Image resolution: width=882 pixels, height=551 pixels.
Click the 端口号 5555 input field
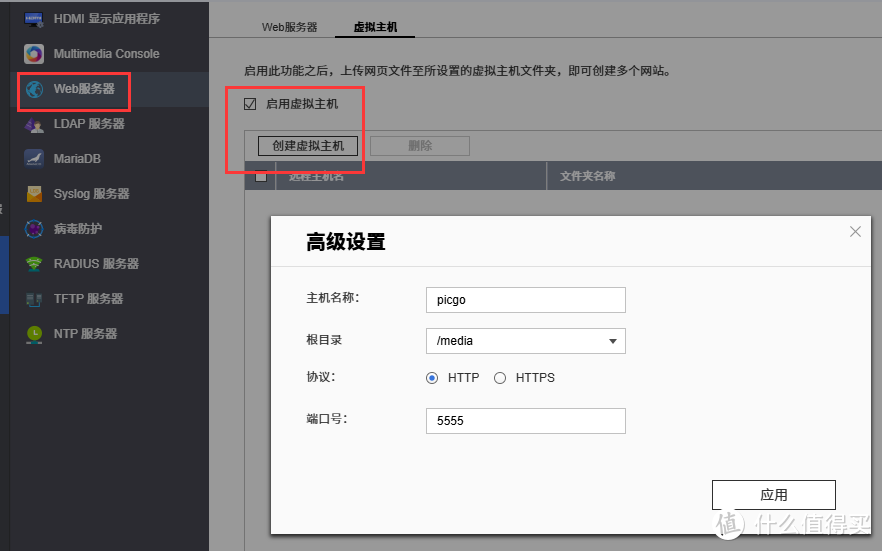click(x=525, y=421)
